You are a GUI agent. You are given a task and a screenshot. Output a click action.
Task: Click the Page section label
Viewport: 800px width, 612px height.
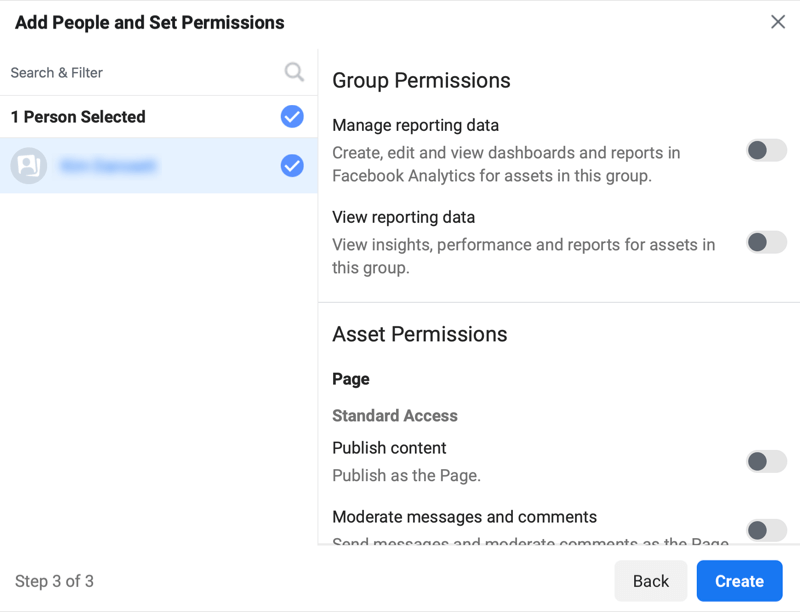click(351, 379)
